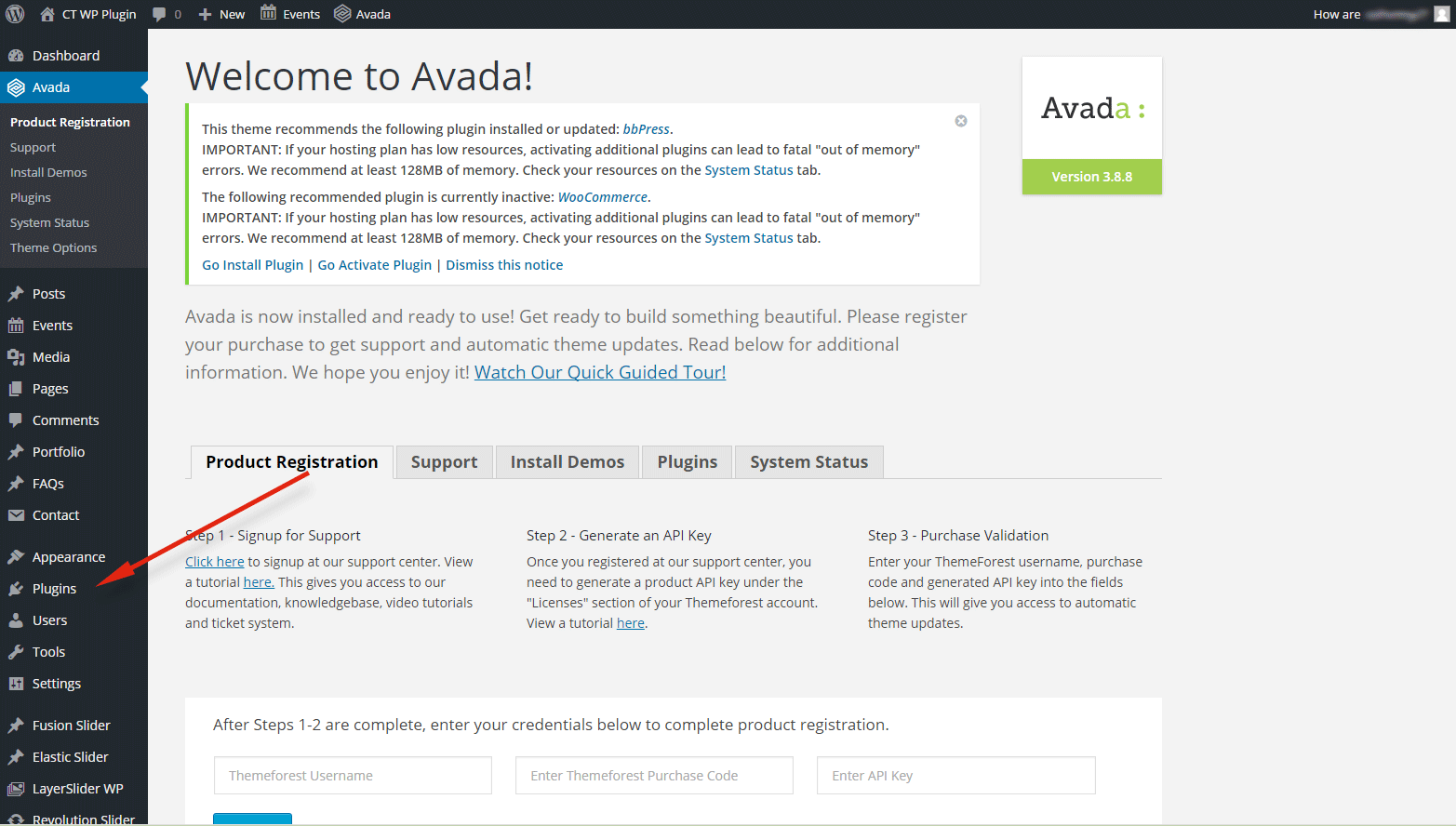Open the user account menu avatar
Image resolution: width=1456 pixels, height=826 pixels.
coord(1442,14)
